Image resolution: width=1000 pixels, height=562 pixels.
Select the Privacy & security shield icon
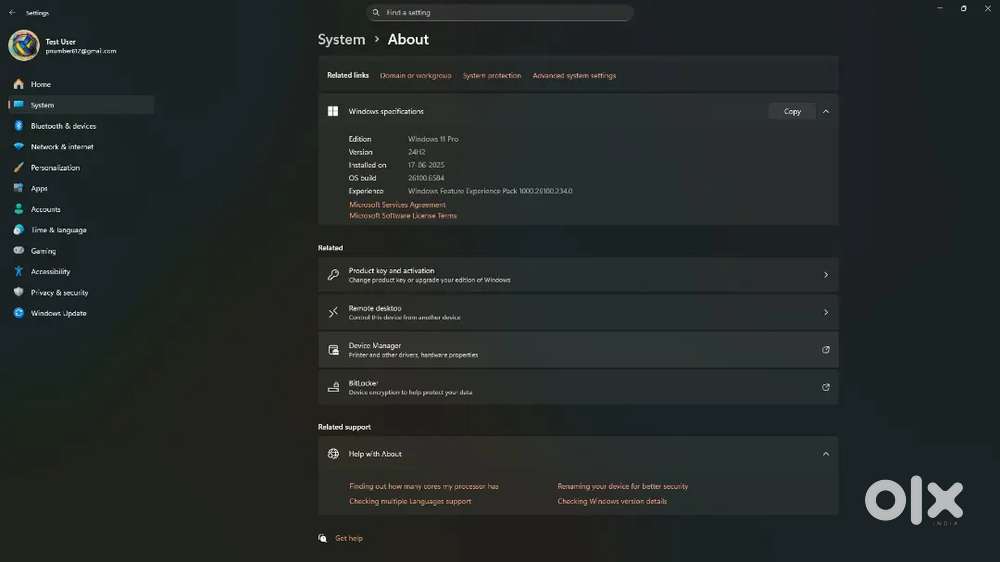pyautogui.click(x=18, y=293)
